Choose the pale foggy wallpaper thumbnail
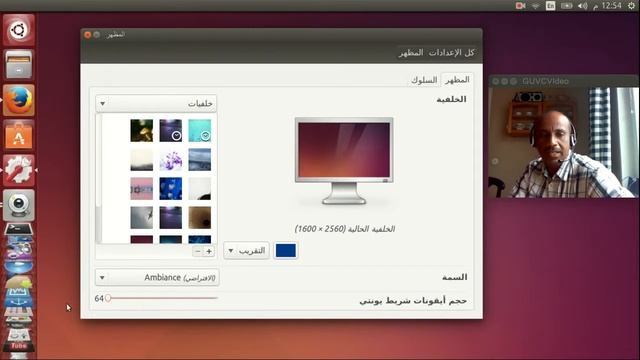Image resolution: width=640 pixels, height=360 pixels. pyautogui.click(x=142, y=160)
